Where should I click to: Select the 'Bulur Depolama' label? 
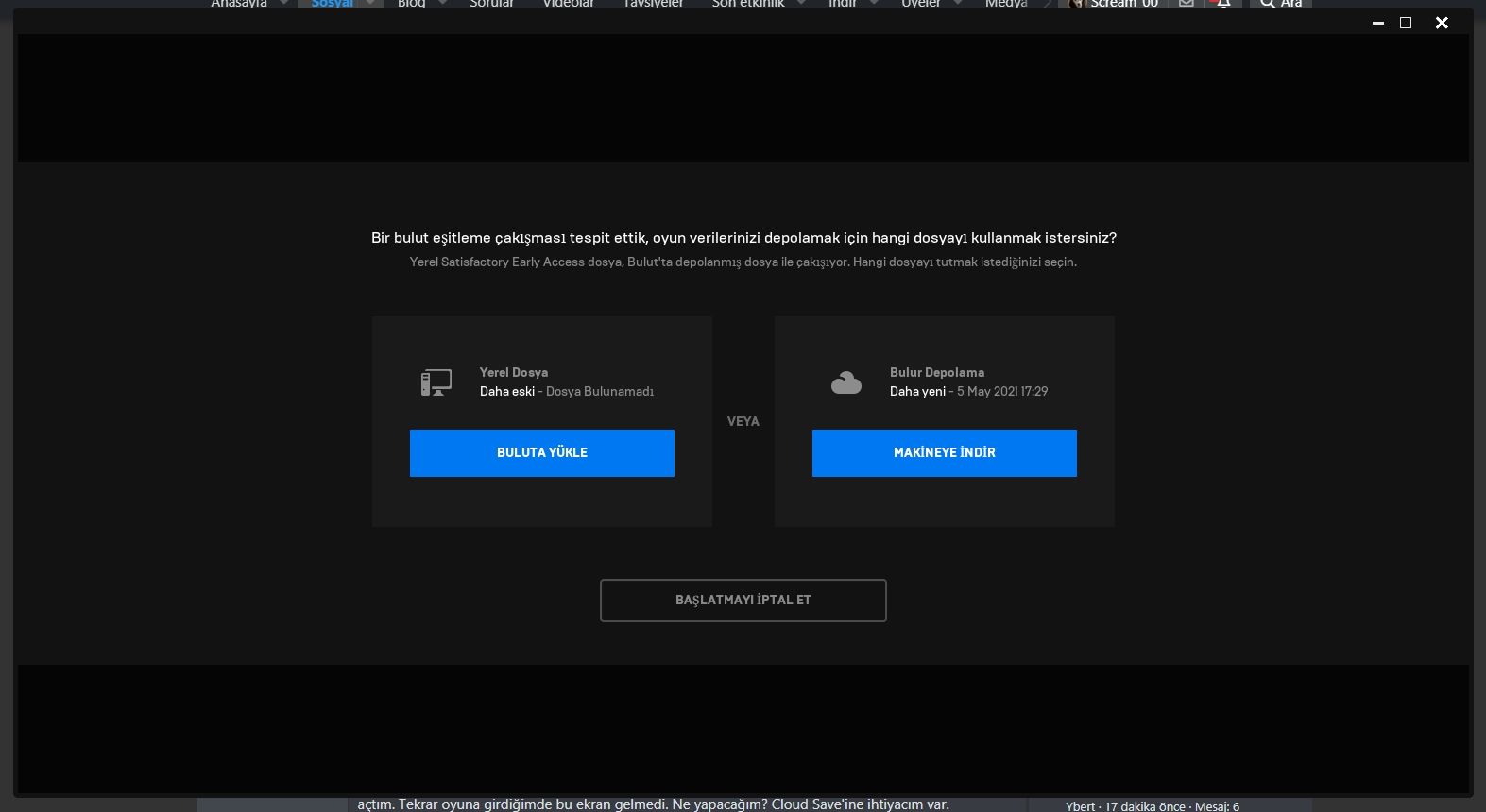[x=937, y=372]
